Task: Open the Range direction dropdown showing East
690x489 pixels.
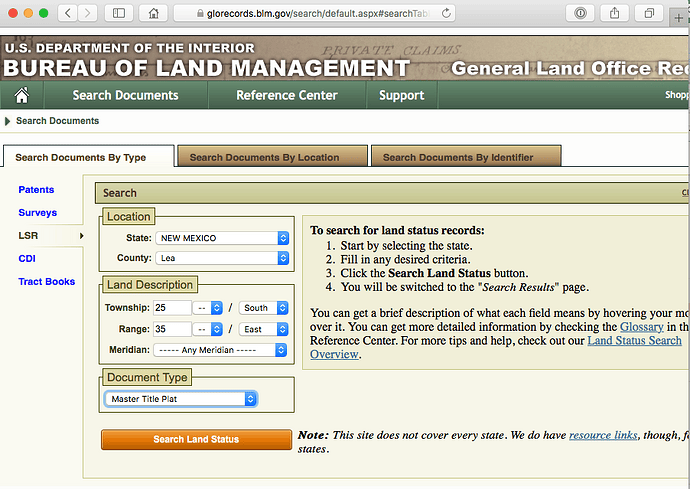Action: 264,329
